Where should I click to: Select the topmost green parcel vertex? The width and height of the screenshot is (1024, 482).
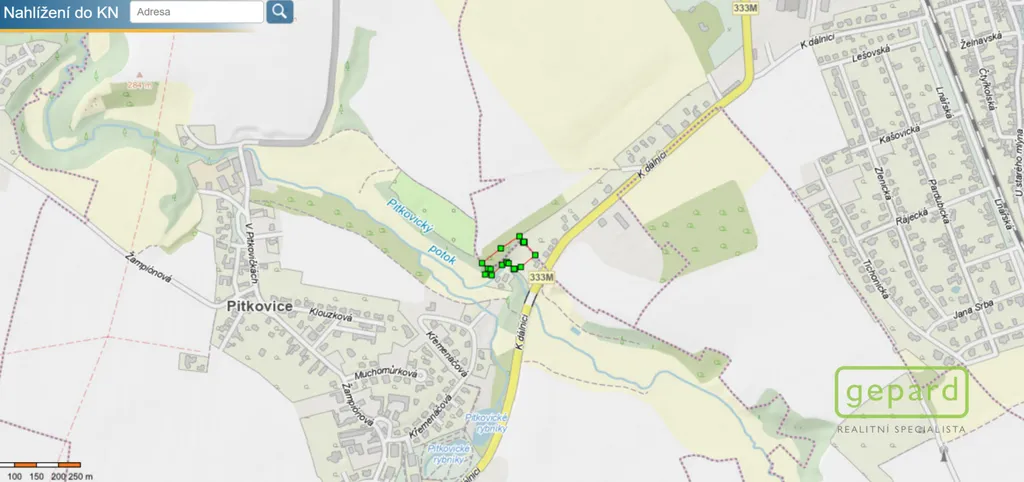519,236
